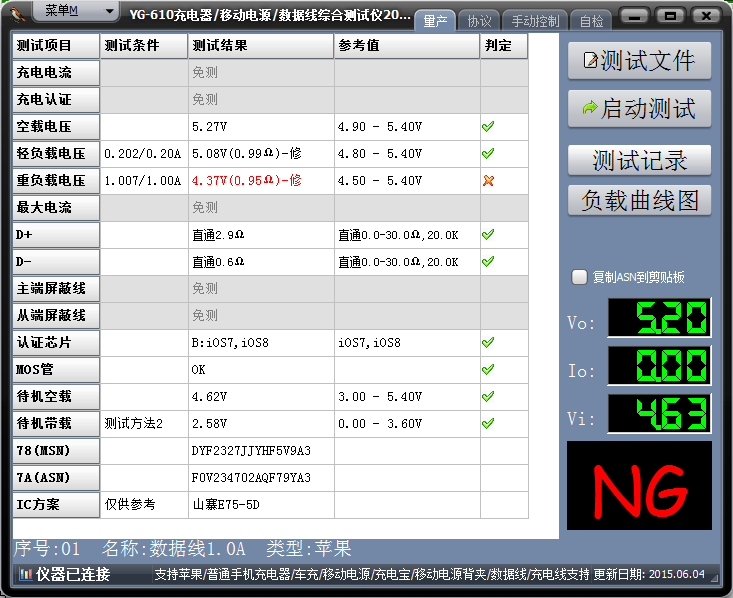
Task: Maximize the YG-610 window
Action: 670,16
